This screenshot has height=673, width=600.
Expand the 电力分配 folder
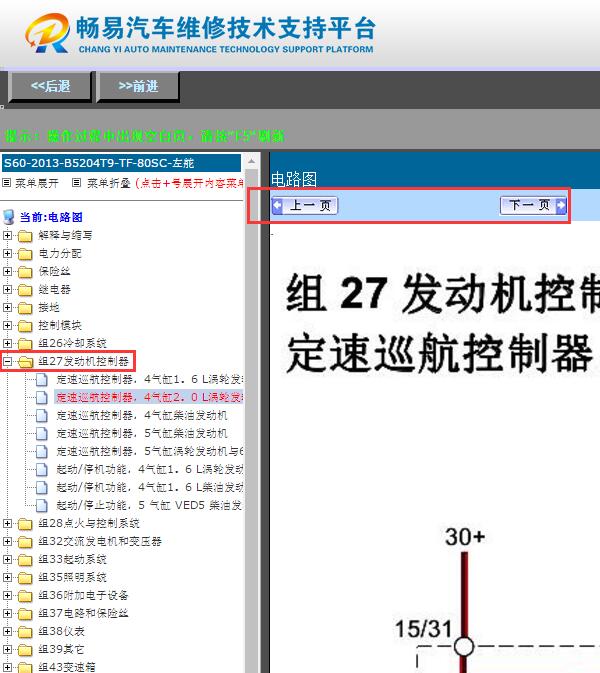7,253
